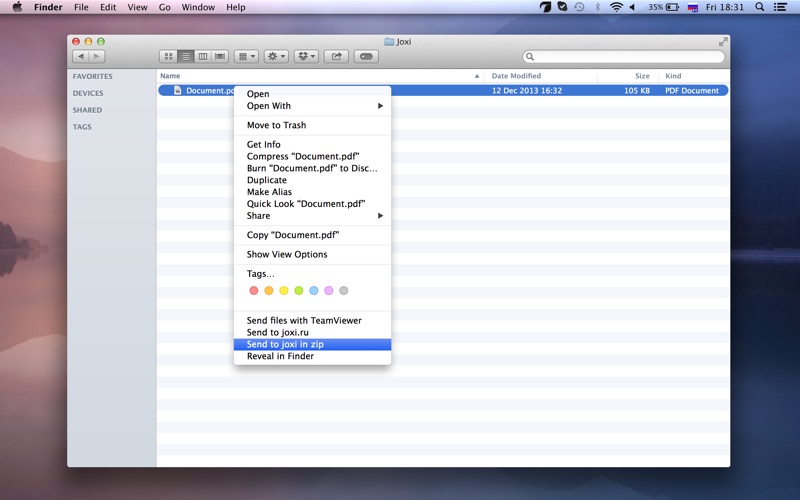The image size is (800, 500).
Task: Open the Go menu in menu bar
Action: coord(164,7)
